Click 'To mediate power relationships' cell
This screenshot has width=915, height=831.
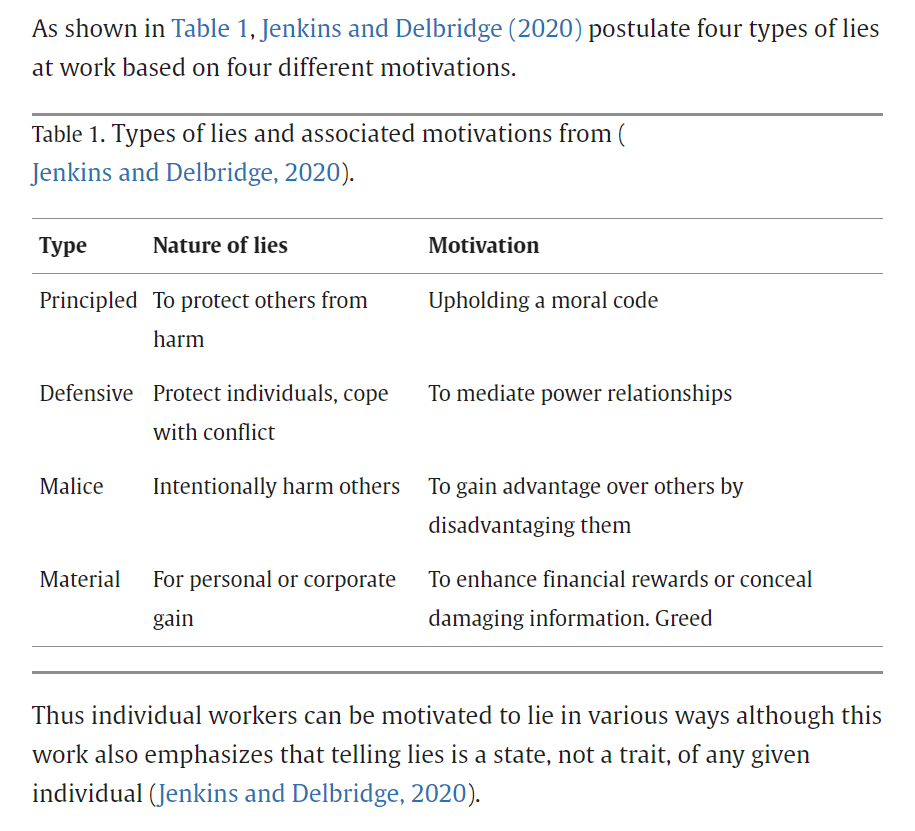point(580,393)
